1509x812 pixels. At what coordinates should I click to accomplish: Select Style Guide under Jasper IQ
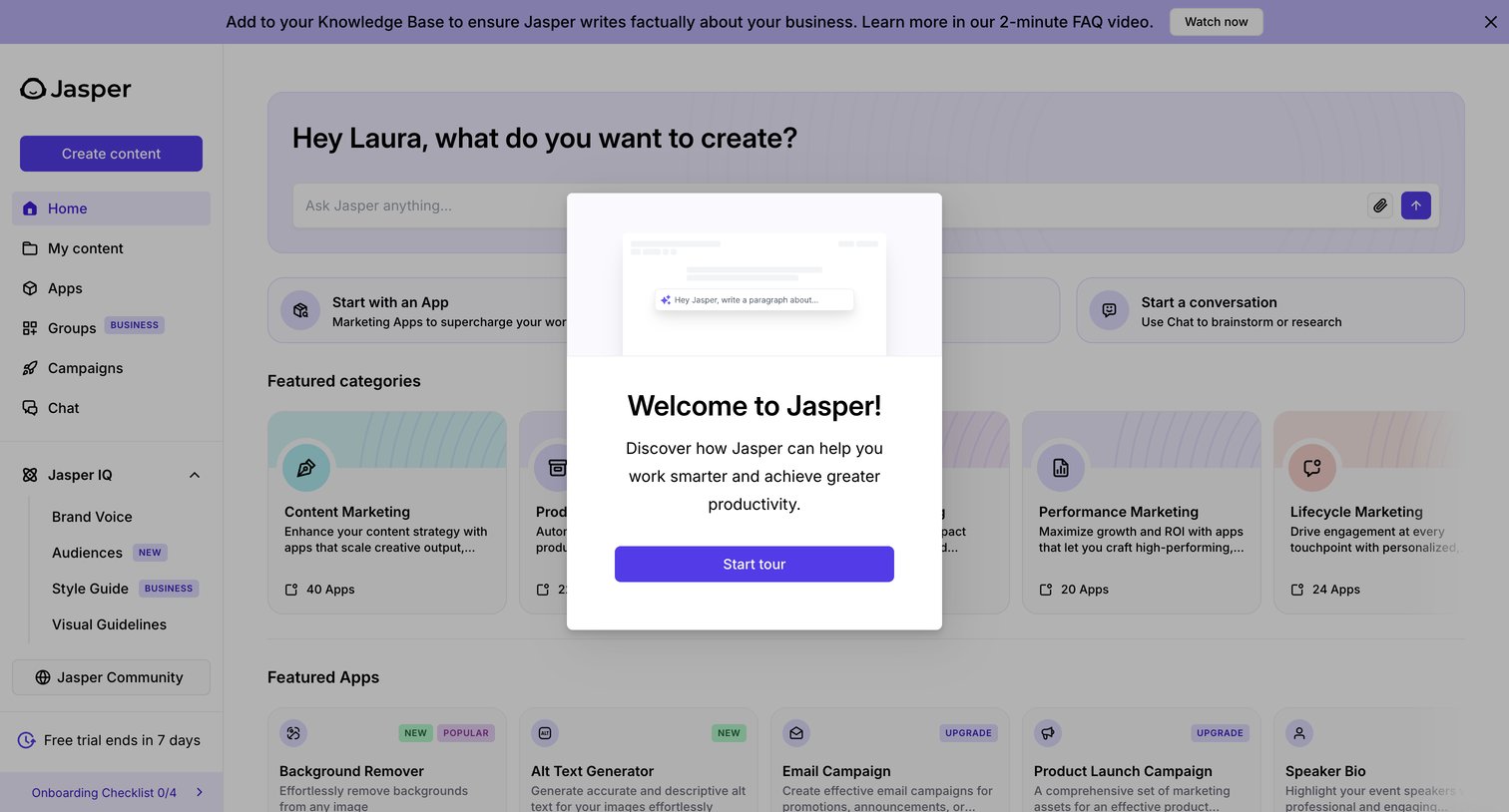click(x=90, y=589)
